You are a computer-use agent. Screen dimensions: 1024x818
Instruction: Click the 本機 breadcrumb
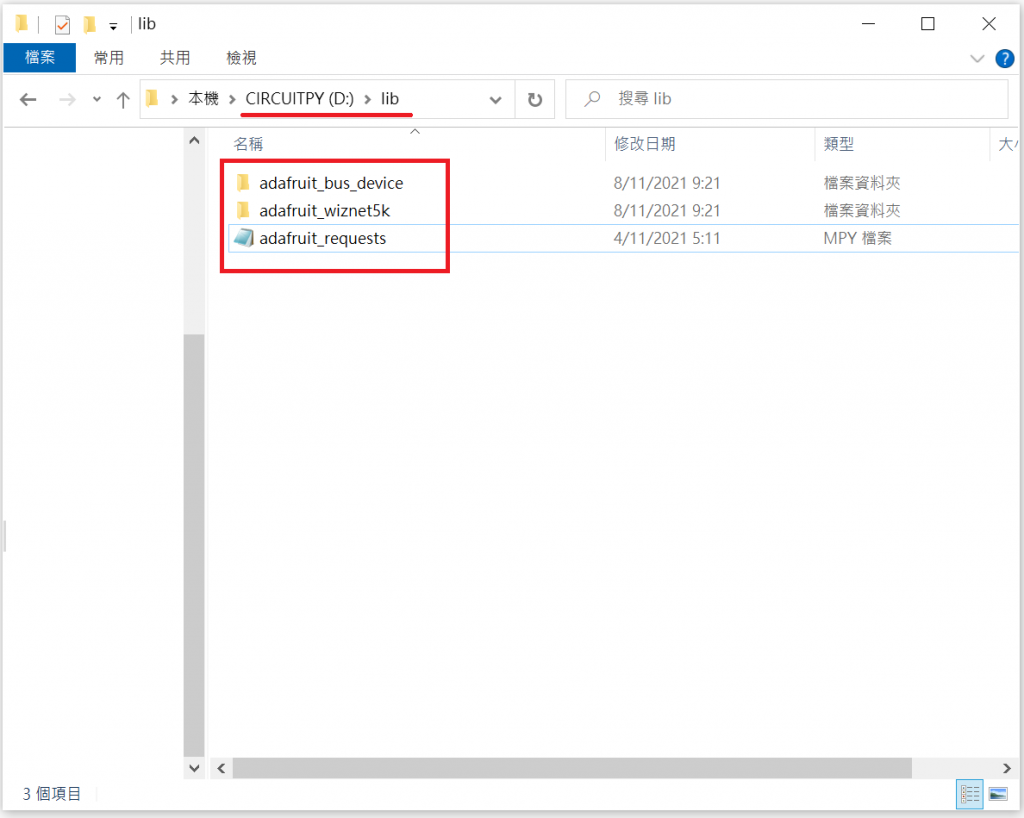pos(203,99)
